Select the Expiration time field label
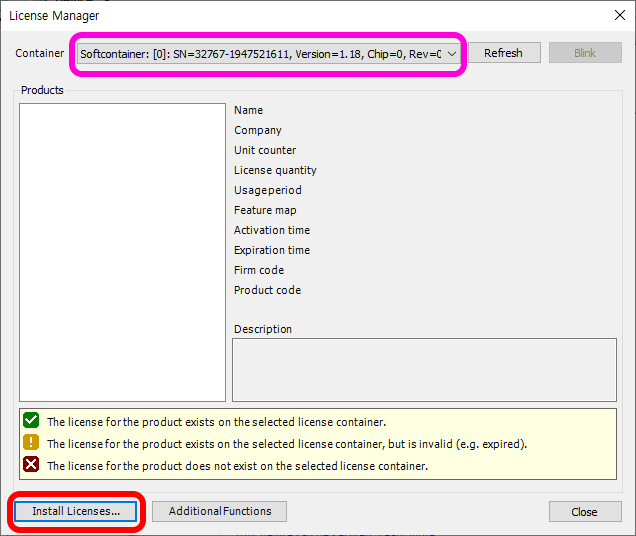Viewport: 636px width, 536px height. point(272,250)
